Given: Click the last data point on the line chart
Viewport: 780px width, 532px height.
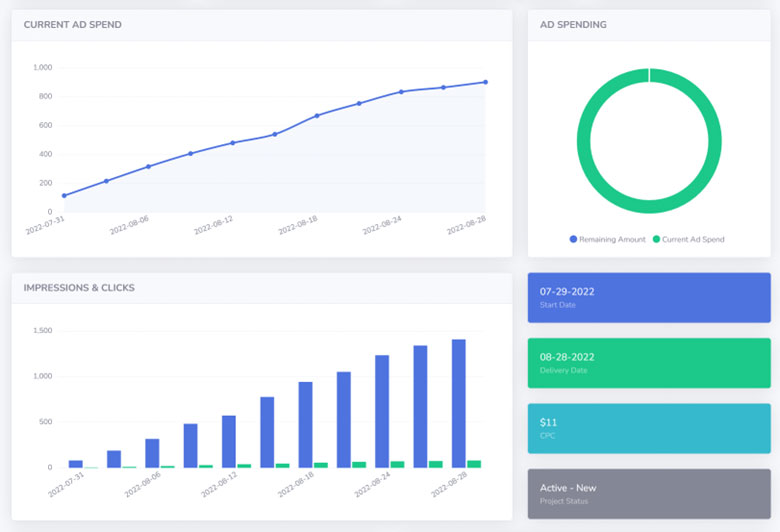Looking at the screenshot, I should [x=486, y=82].
